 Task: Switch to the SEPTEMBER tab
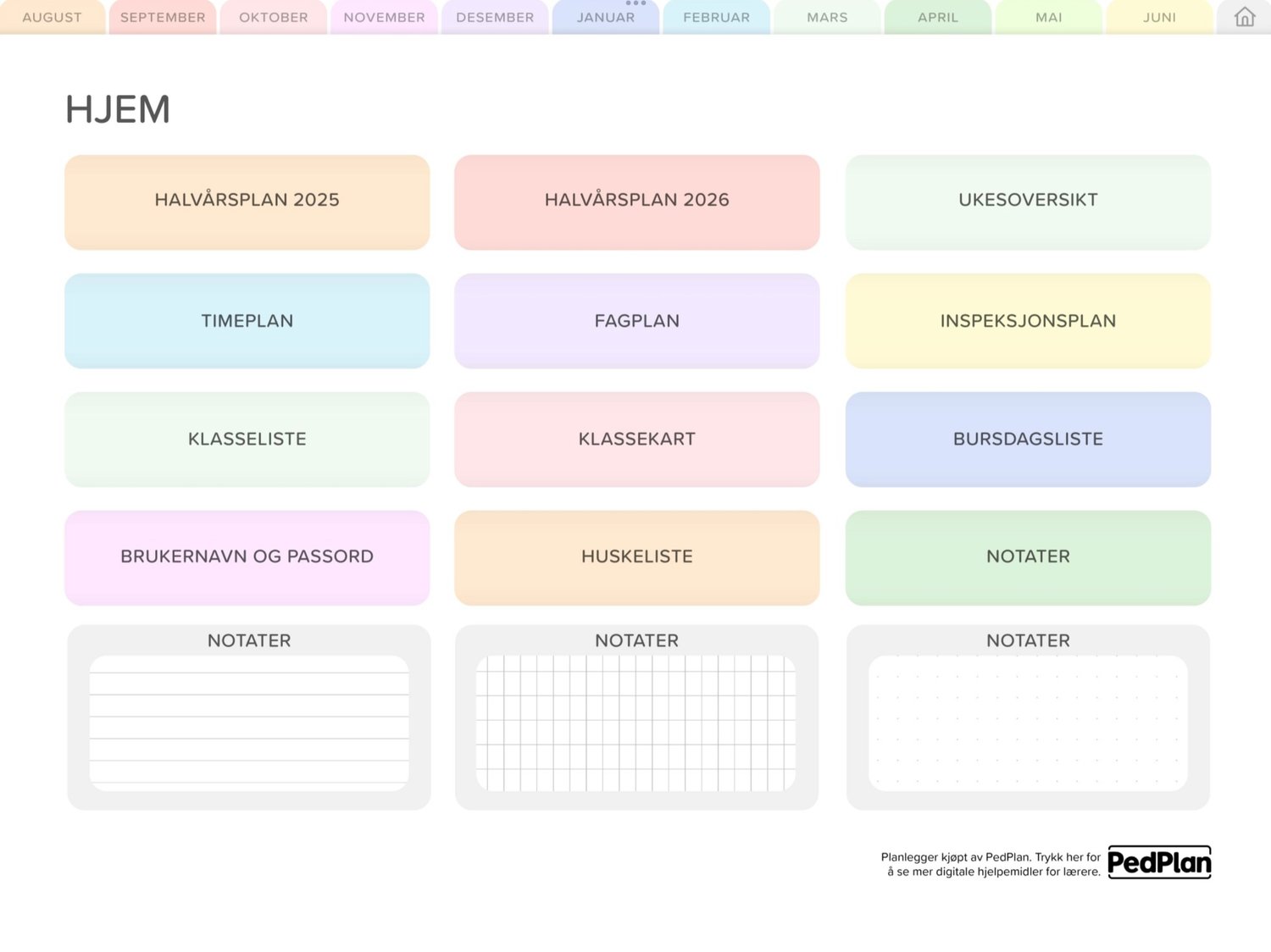163,17
